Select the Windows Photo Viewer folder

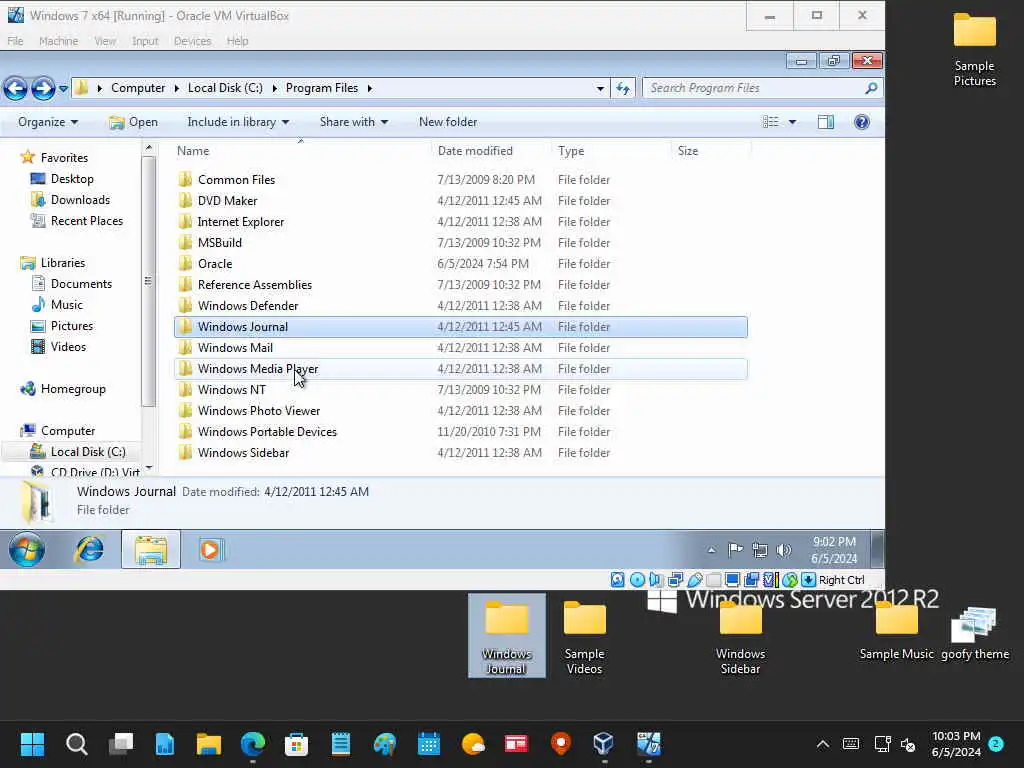(460, 411)
